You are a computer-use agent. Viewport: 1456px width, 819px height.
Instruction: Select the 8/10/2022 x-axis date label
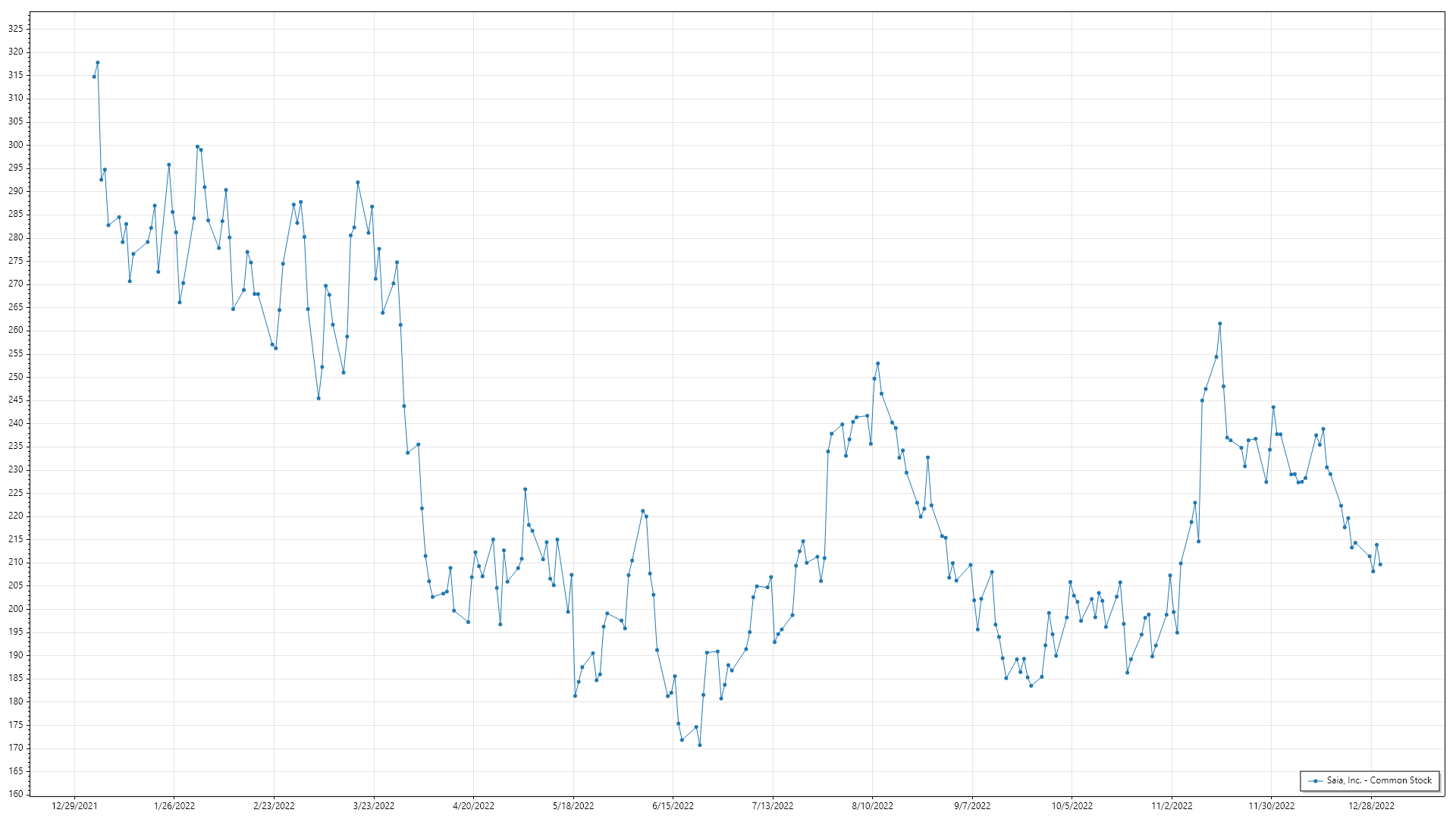pyautogui.click(x=872, y=806)
